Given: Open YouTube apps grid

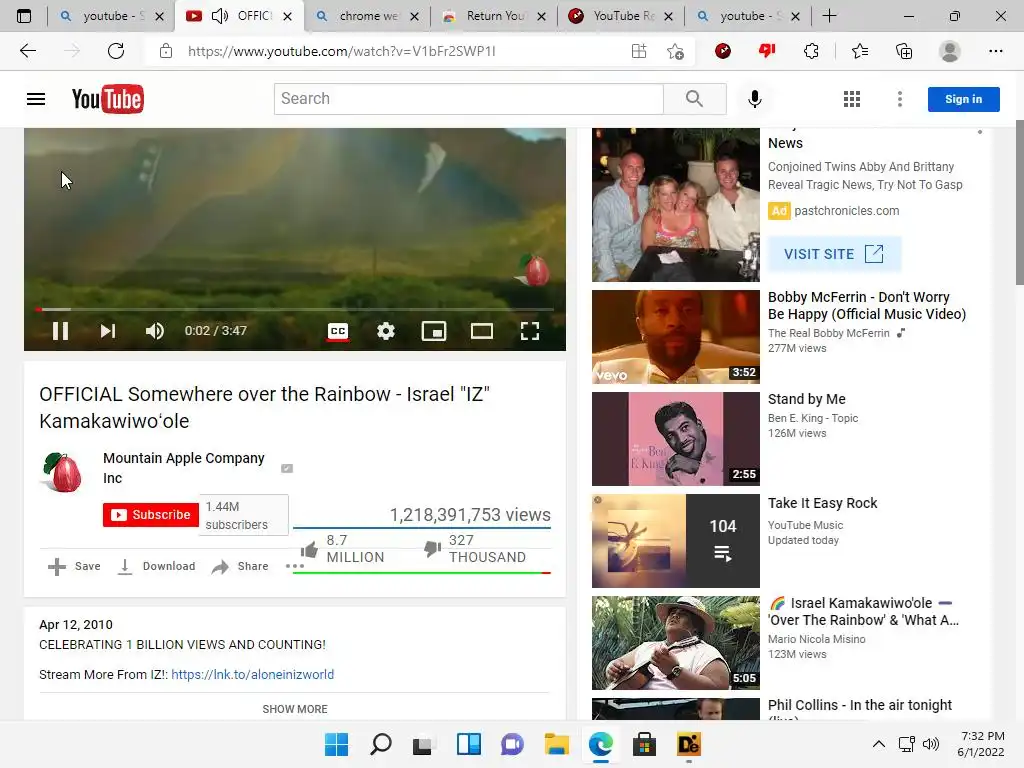Looking at the screenshot, I should [x=852, y=99].
